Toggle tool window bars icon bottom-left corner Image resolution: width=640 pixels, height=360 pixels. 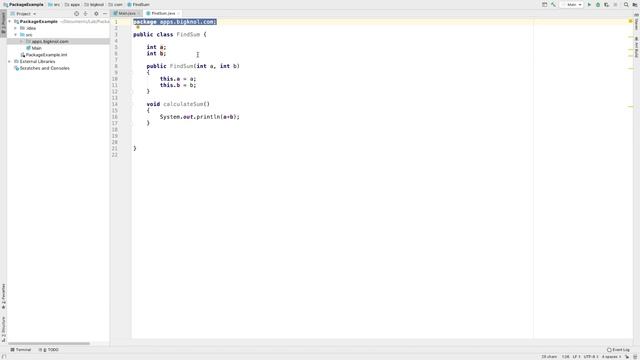(x=3, y=356)
